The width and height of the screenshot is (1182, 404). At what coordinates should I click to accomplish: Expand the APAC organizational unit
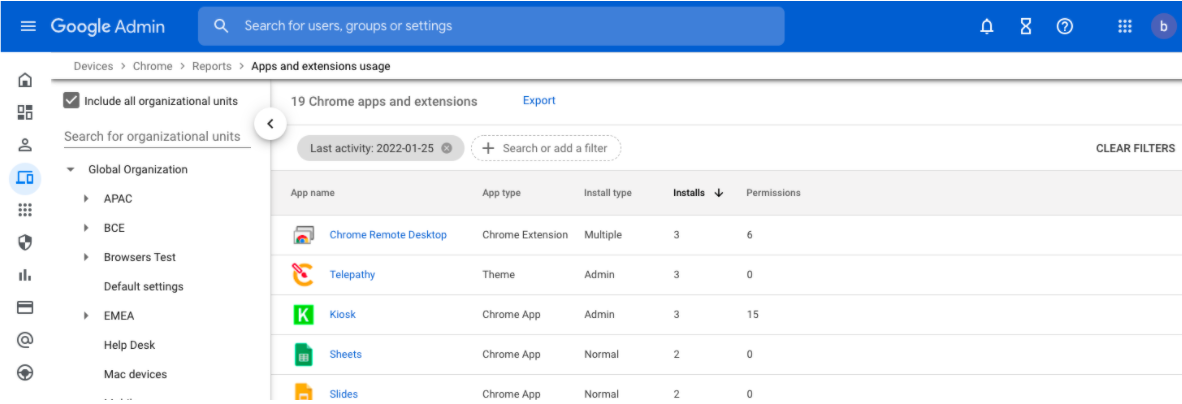coord(87,199)
